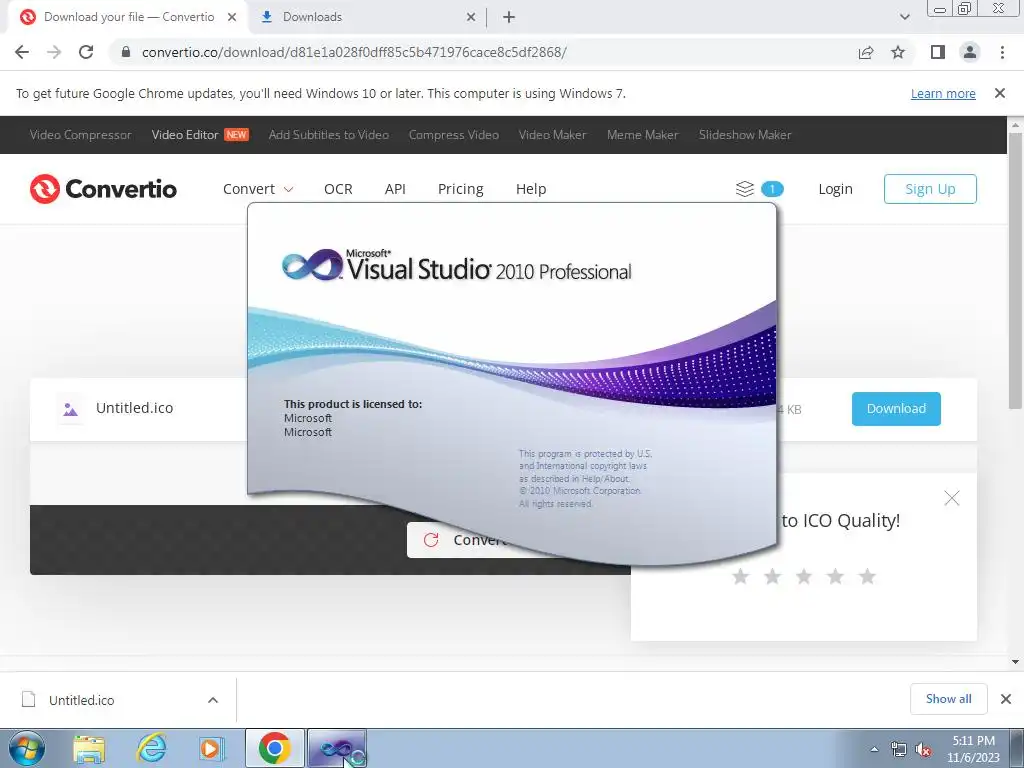The height and width of the screenshot is (768, 1024).
Task: Launch Internet Explorer from taskbar
Action: (x=151, y=748)
